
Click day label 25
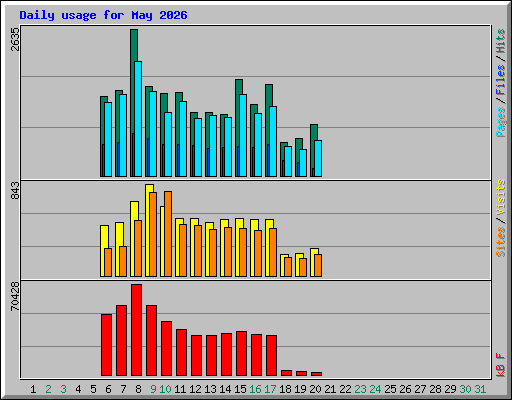390,389
